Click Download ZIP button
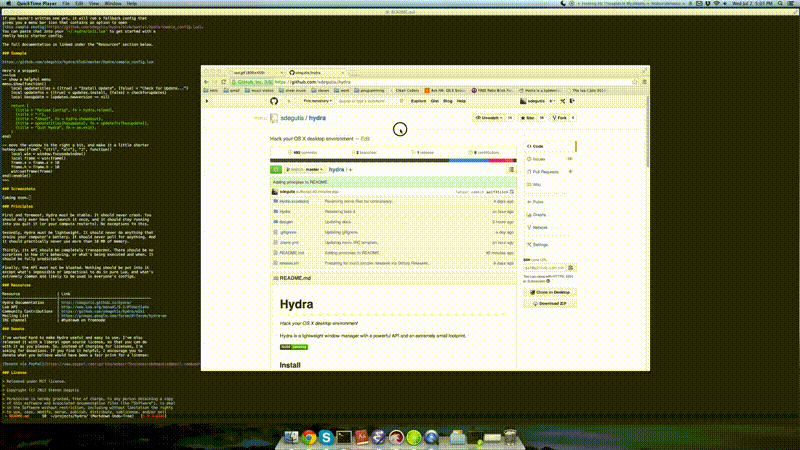The height and width of the screenshot is (450, 800). (x=550, y=304)
